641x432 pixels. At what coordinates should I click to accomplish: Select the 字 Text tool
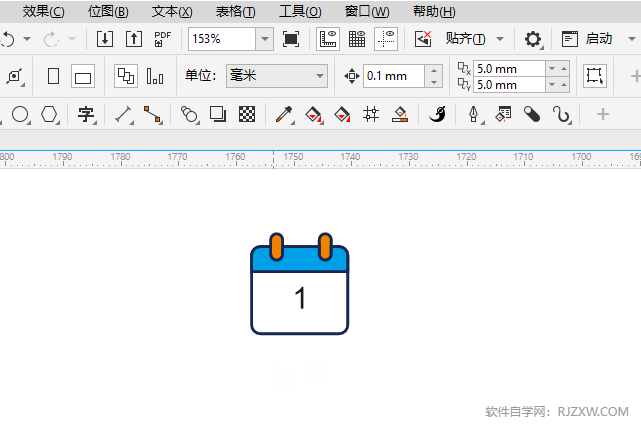pyautogui.click(x=87, y=114)
